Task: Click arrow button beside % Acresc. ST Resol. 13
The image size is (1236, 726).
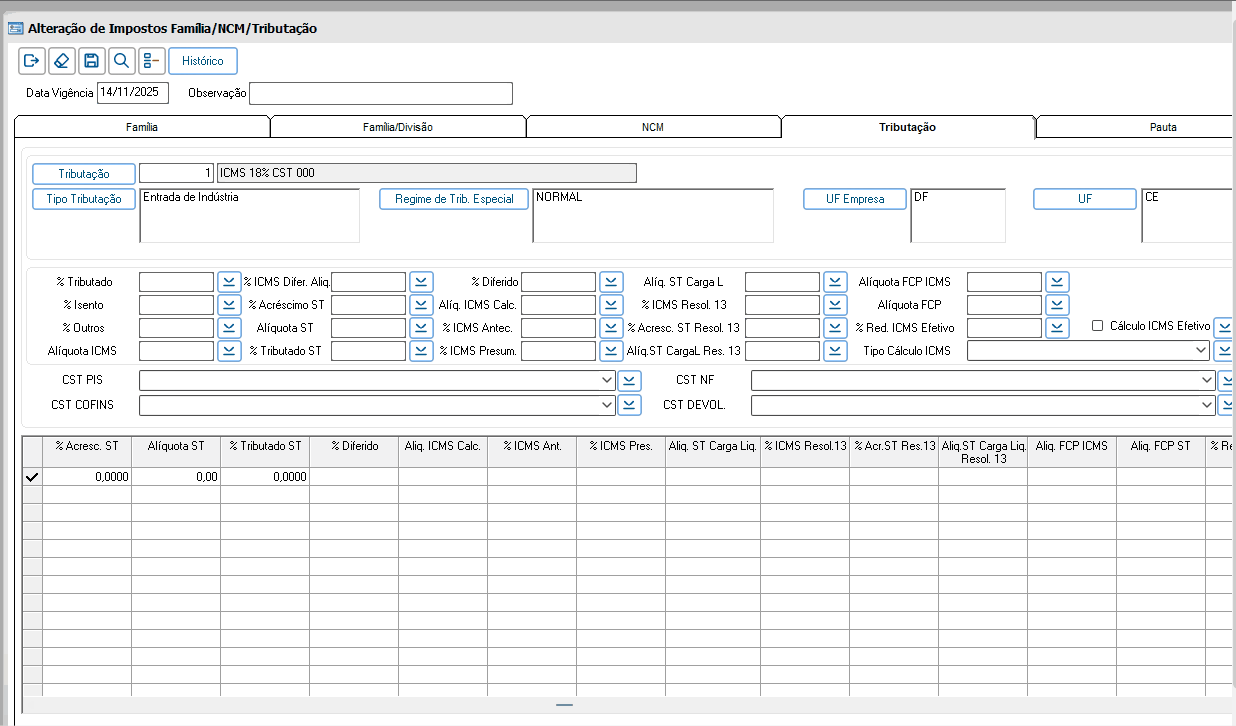Action: 835,328
